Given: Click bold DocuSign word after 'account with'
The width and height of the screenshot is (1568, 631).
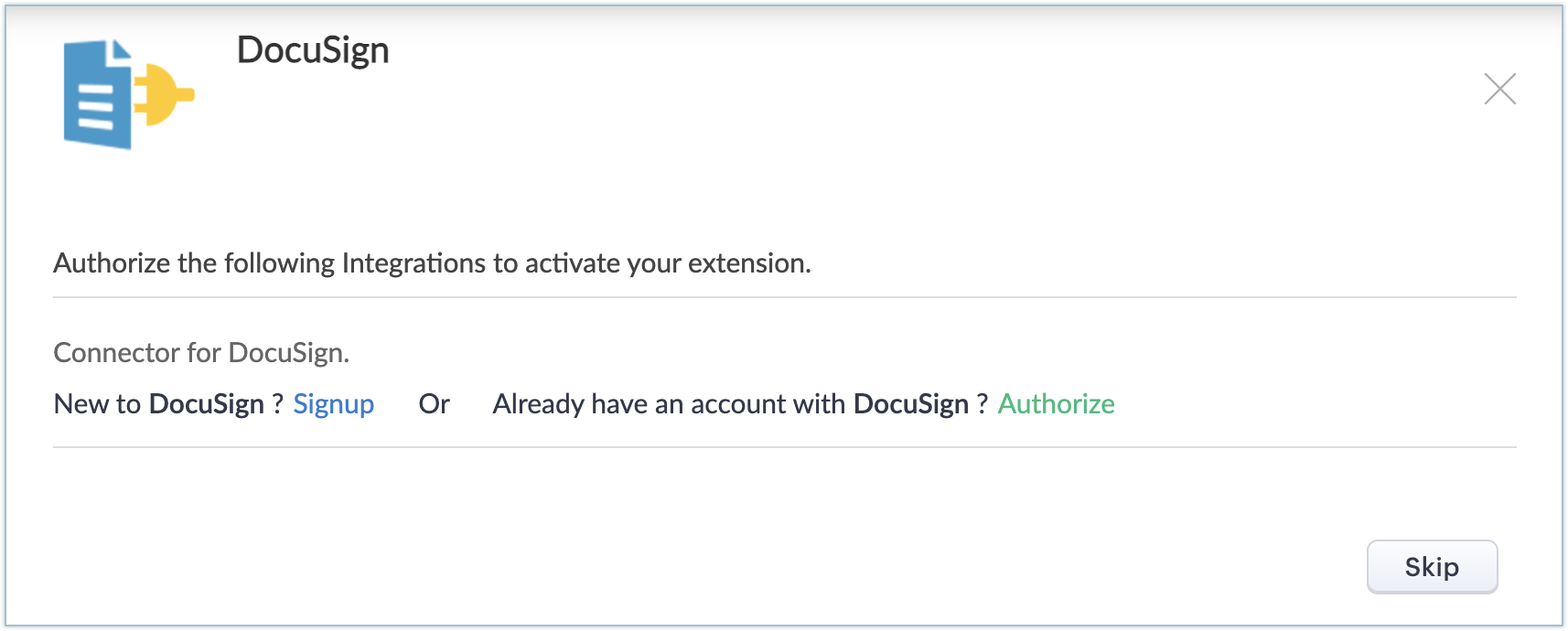Looking at the screenshot, I should coord(911,404).
